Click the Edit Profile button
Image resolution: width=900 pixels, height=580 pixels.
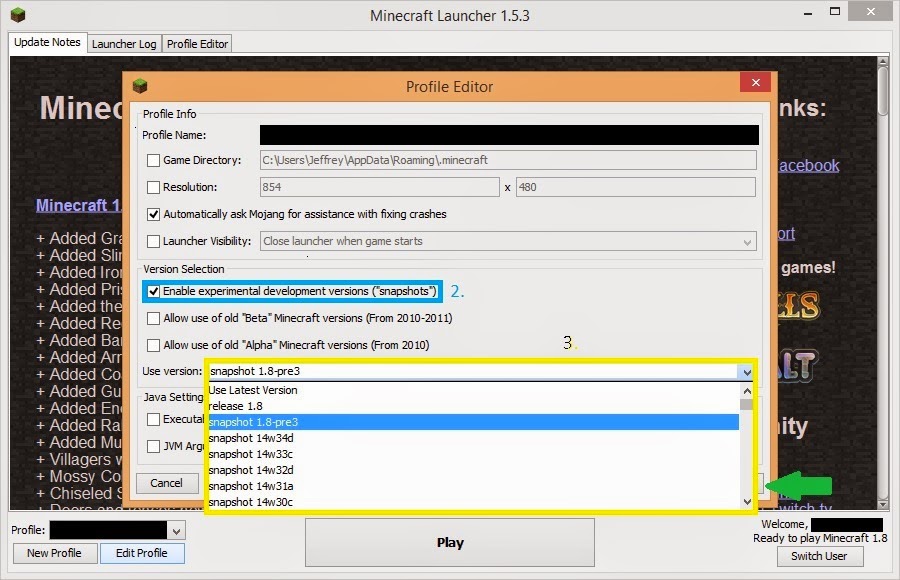[142, 553]
